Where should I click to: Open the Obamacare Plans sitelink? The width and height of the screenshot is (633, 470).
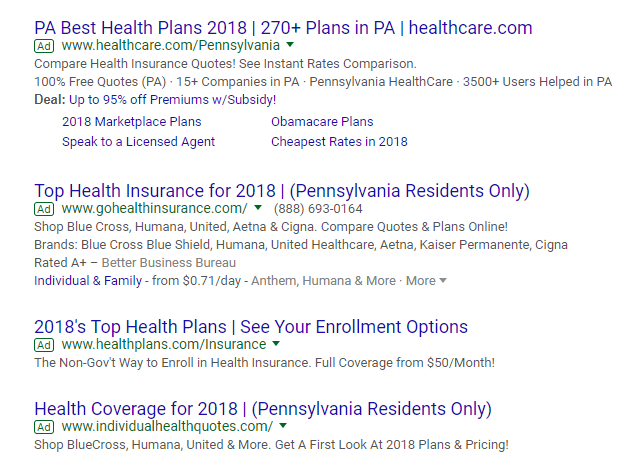tap(322, 122)
